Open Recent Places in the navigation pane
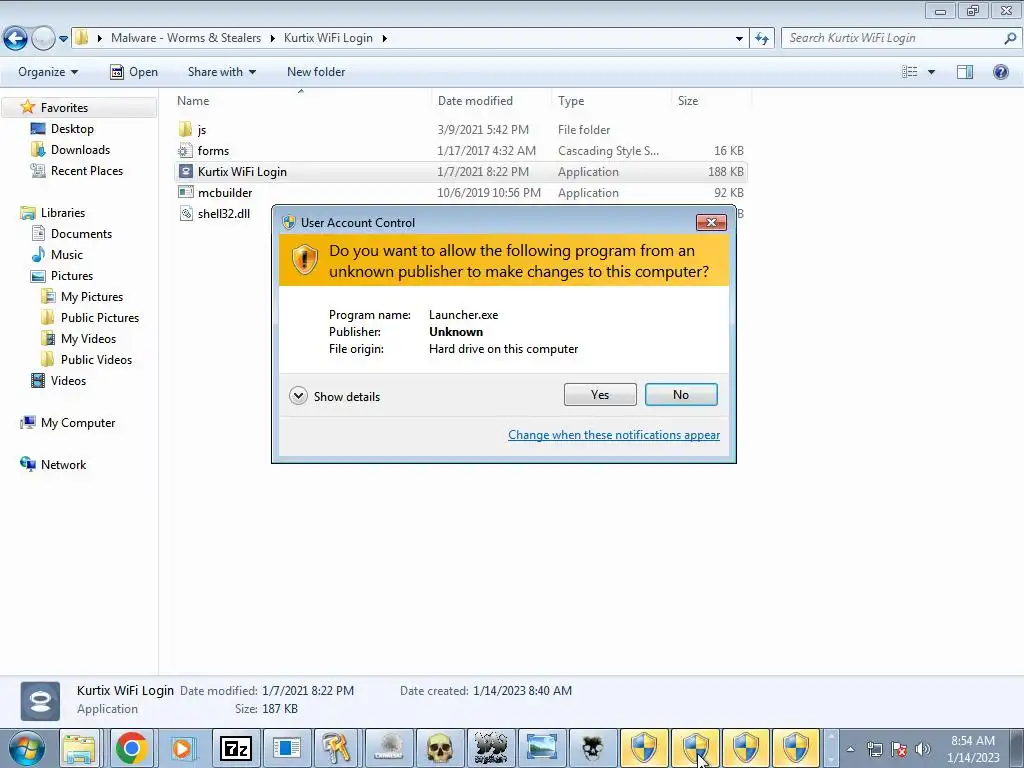 pos(86,170)
